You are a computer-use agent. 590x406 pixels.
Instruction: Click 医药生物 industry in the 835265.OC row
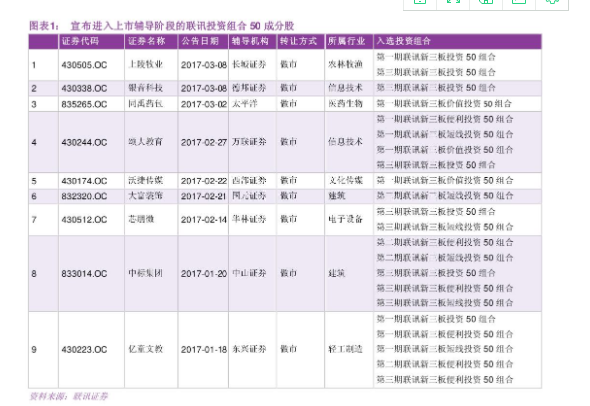point(345,103)
